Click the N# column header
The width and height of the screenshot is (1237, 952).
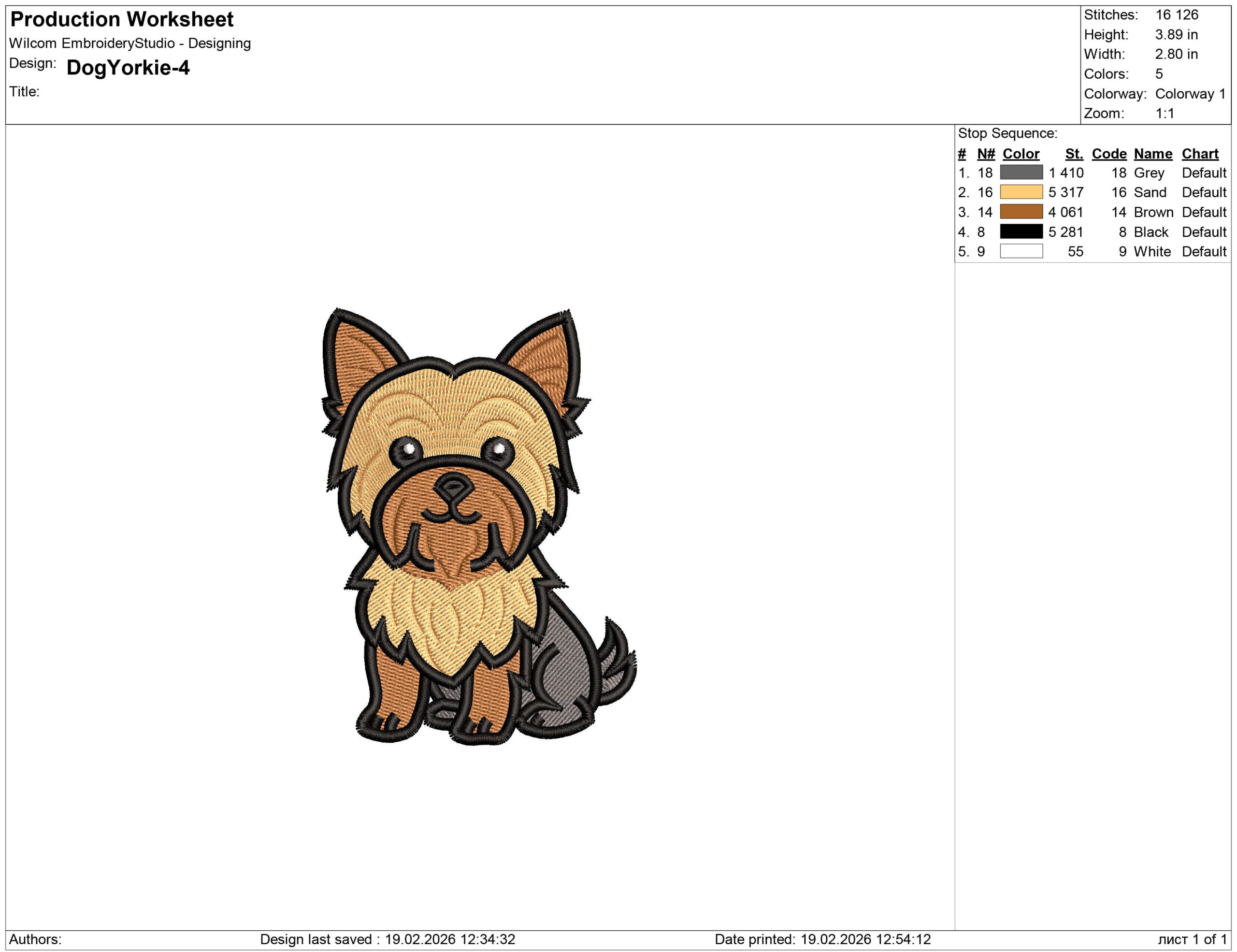click(986, 154)
